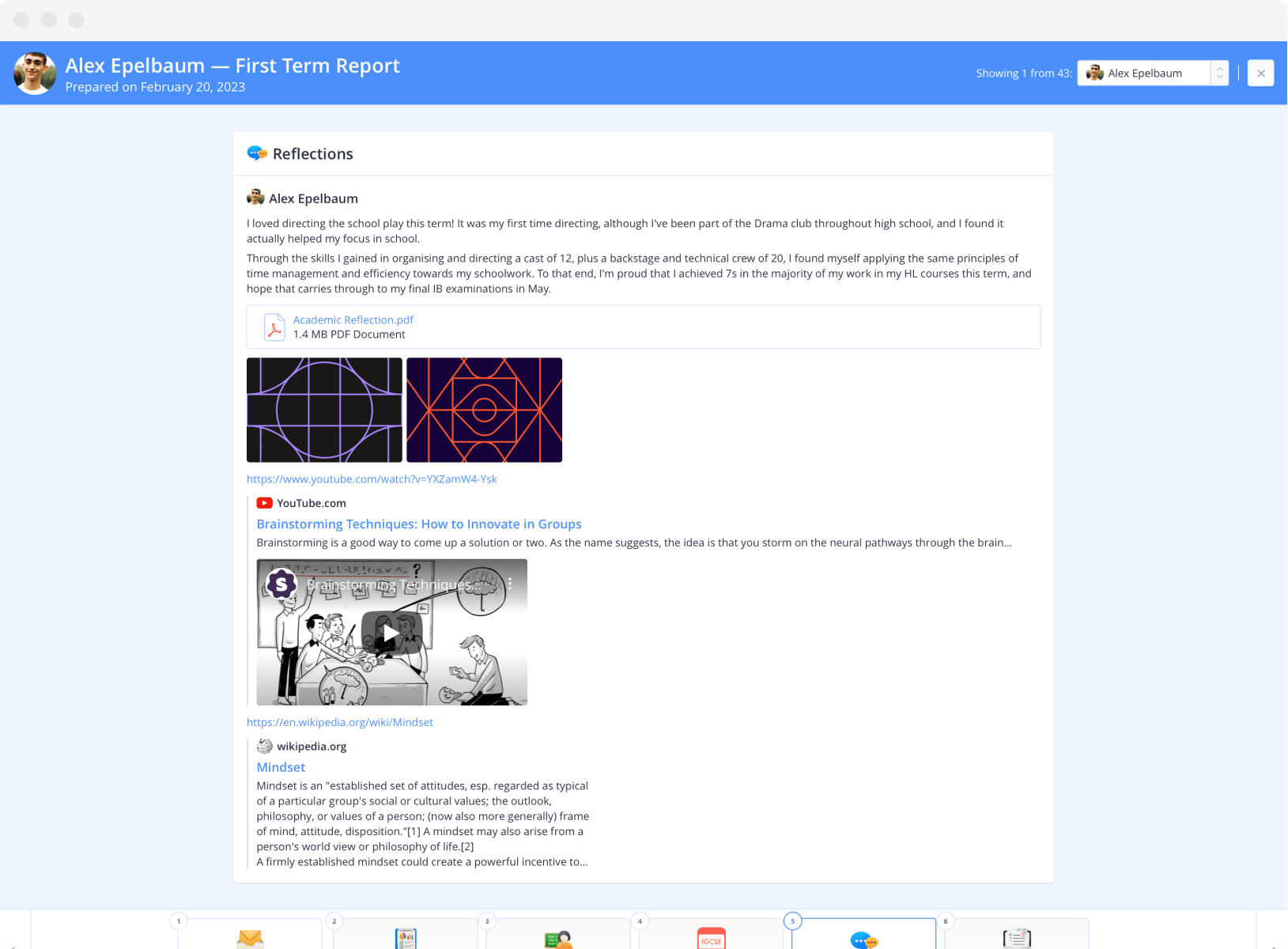The height and width of the screenshot is (949, 1288).
Task: Click the Reflections speech bubble icon
Action: [257, 153]
